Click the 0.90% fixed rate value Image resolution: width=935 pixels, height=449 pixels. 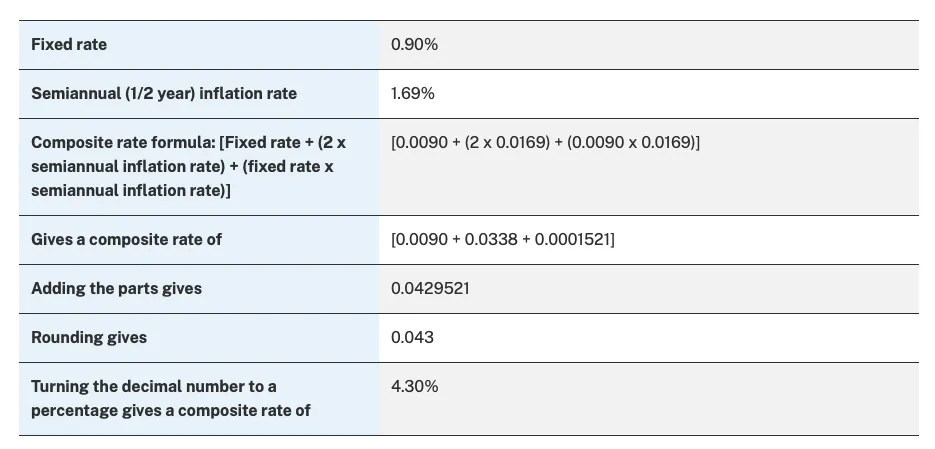414,45
